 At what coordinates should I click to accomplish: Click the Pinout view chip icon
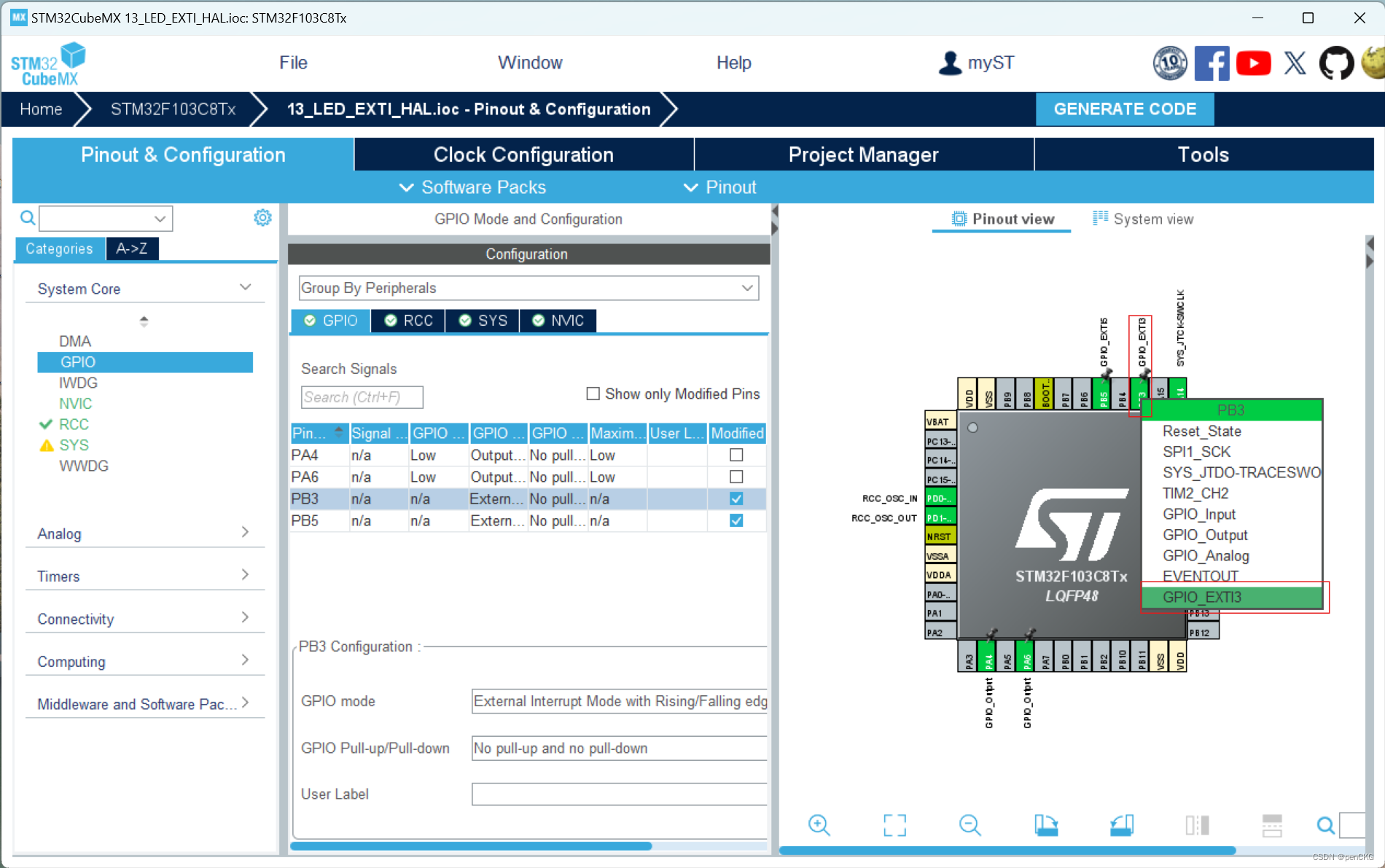[x=959, y=219]
